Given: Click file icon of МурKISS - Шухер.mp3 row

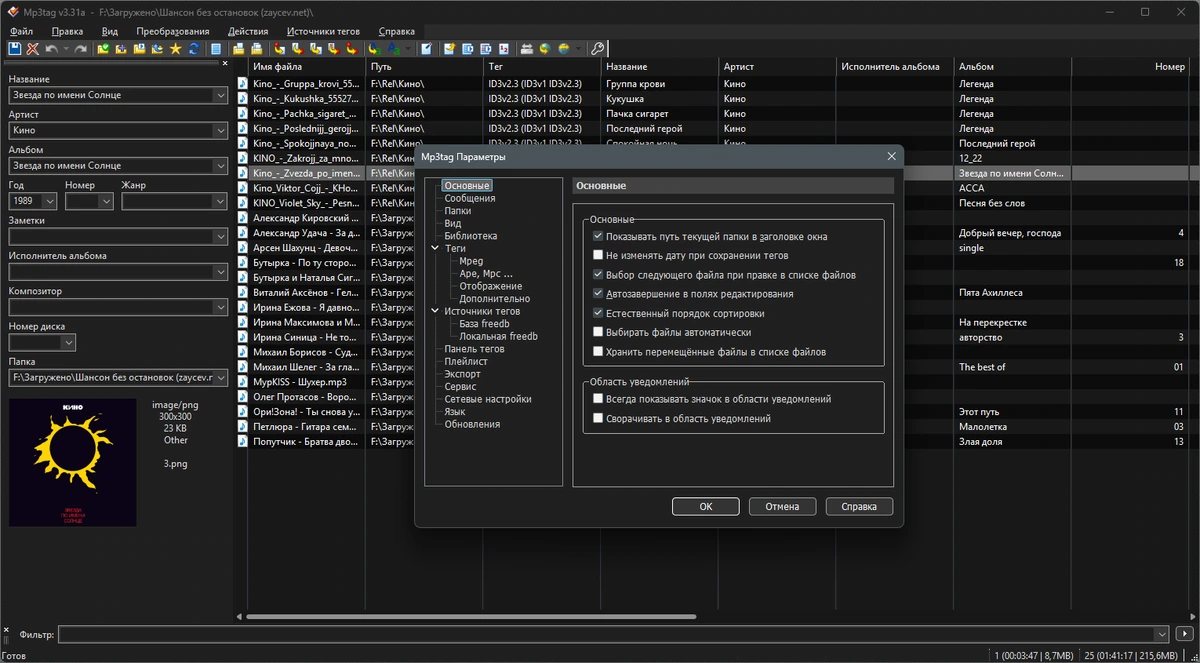Looking at the screenshot, I should pos(243,382).
